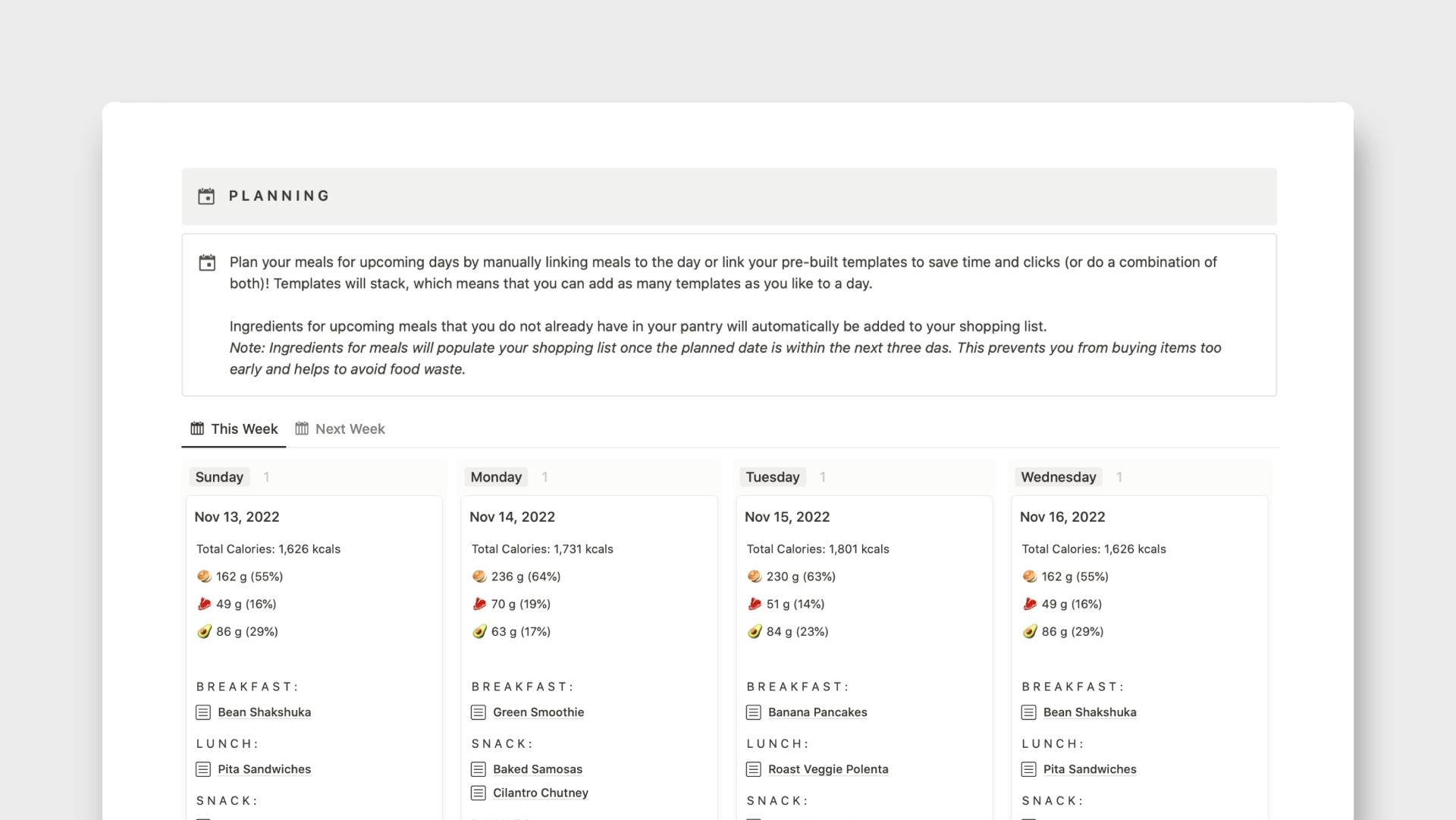Screen dimensions: 1456x820
Task: Click the page icon beside Bean Shakshuka on Sunday
Action: pyautogui.click(x=202, y=712)
